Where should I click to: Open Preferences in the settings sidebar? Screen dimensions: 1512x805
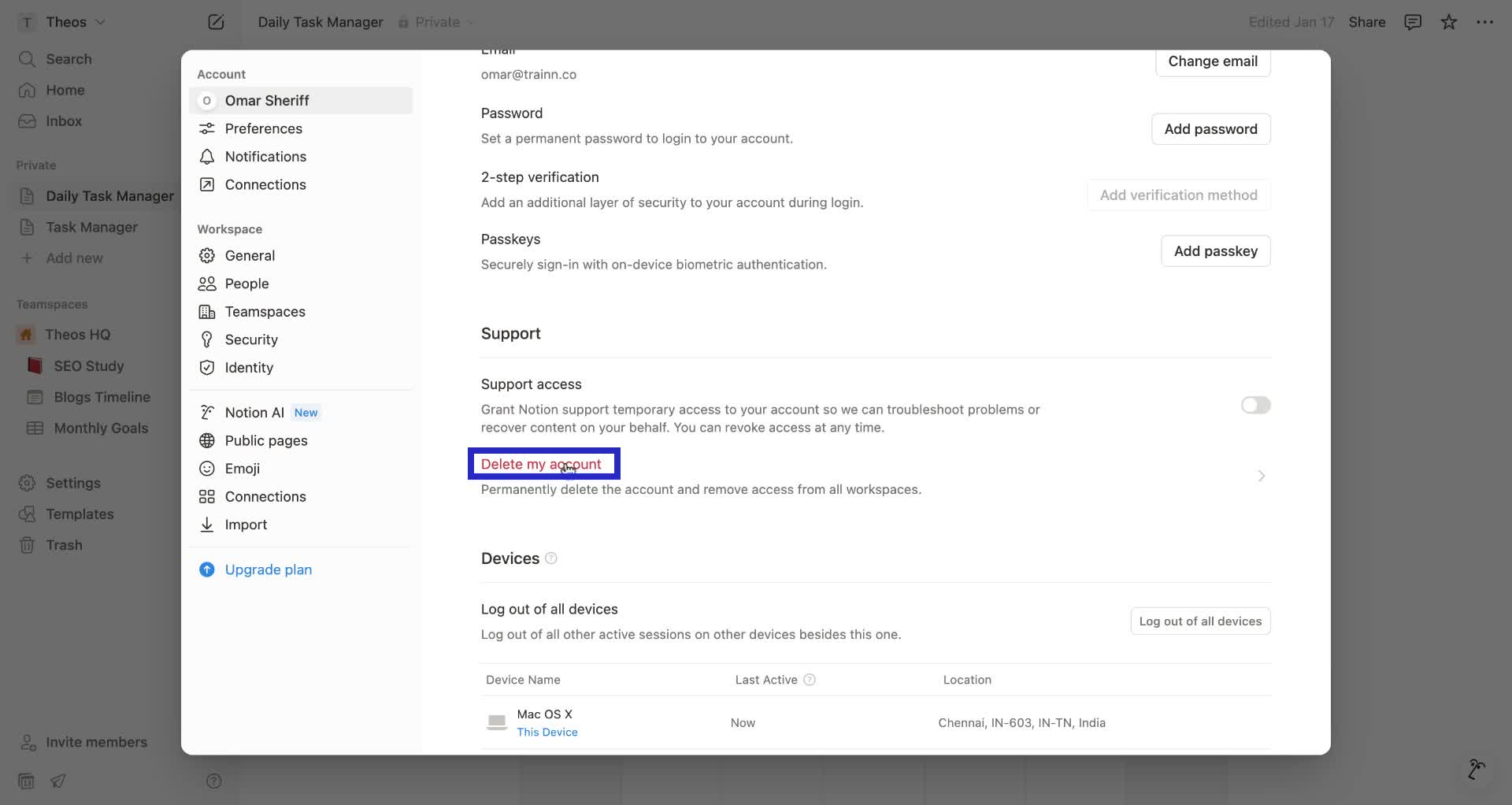pyautogui.click(x=262, y=128)
